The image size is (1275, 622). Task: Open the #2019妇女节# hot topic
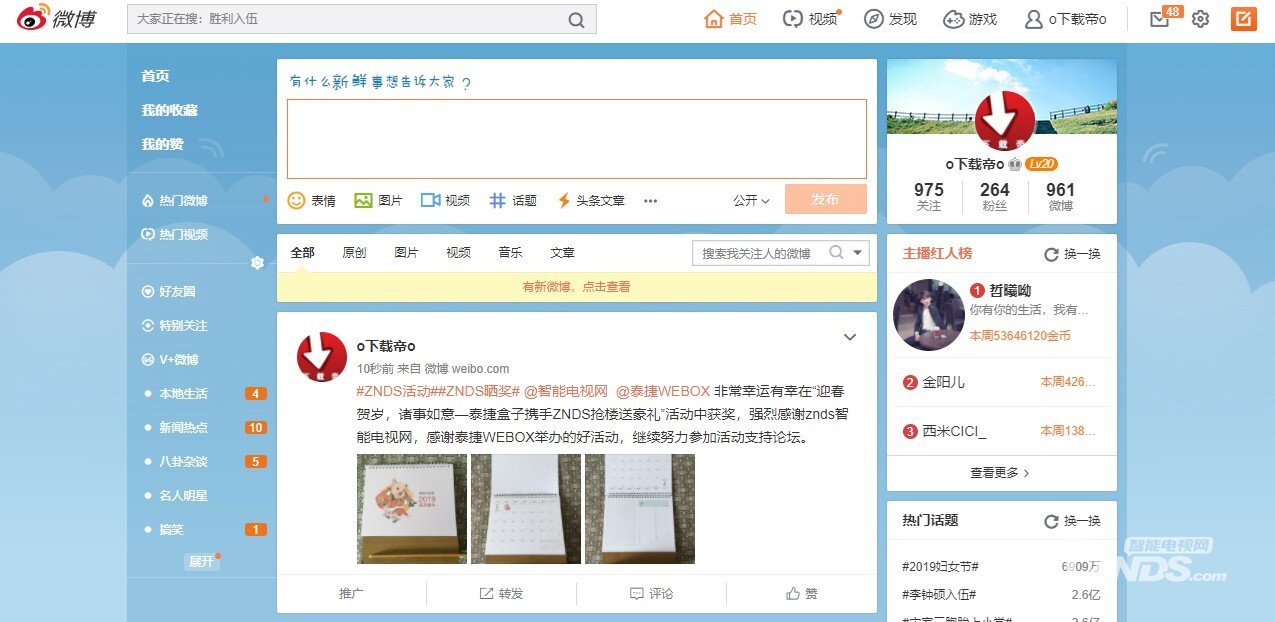tap(940, 567)
